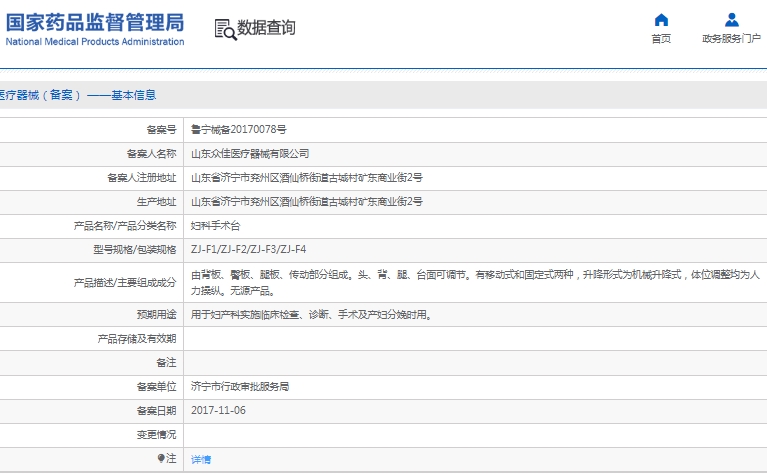Select the date 2017-11-06
Screen dimensions: 767x474
point(218,410)
